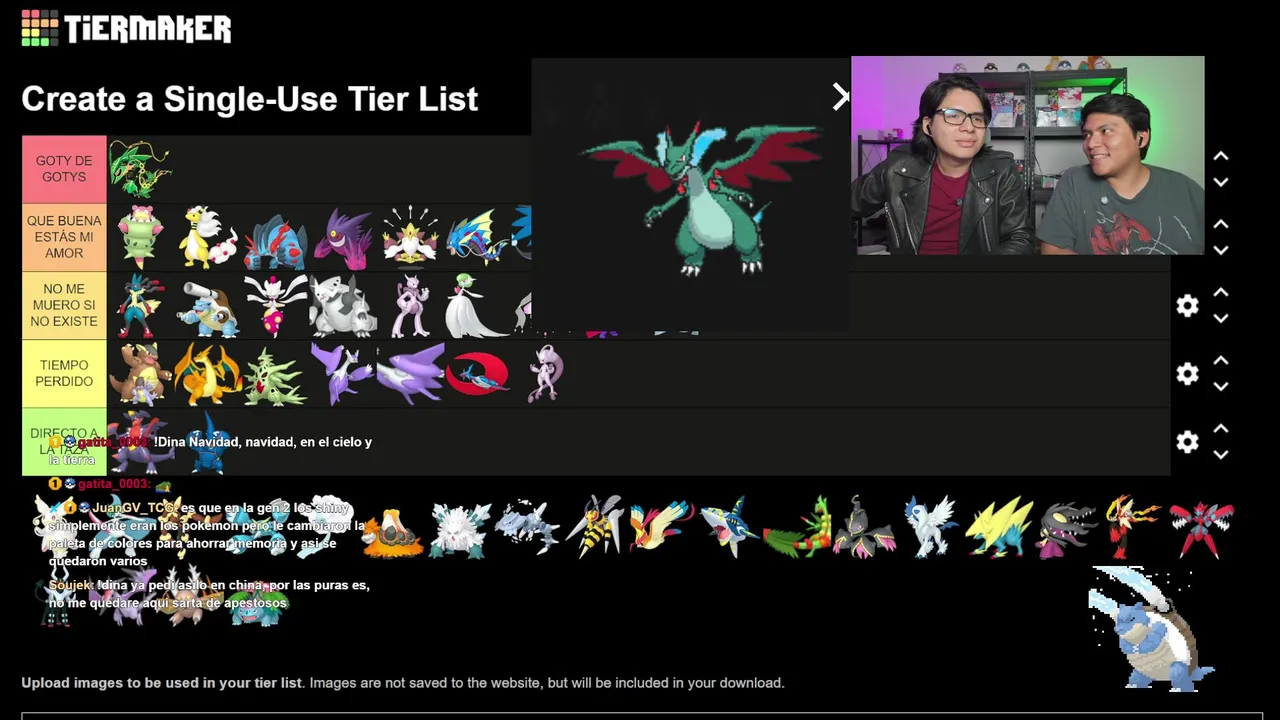Move QUE BUENA ESTÁS MI AMOR row up
Viewport: 1280px width, 720px height.
tap(1221, 225)
